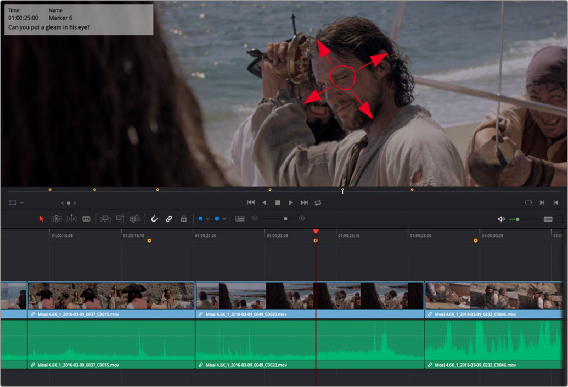Adjust the timeline zoom slider handle

(x=285, y=219)
